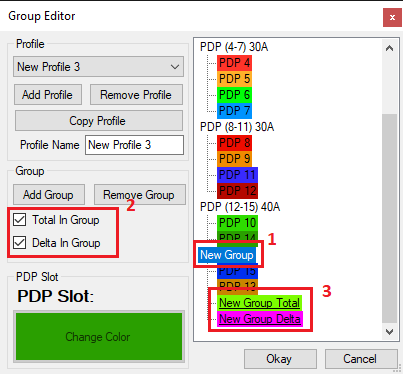Select the PDP 11 tree entry

point(237,175)
